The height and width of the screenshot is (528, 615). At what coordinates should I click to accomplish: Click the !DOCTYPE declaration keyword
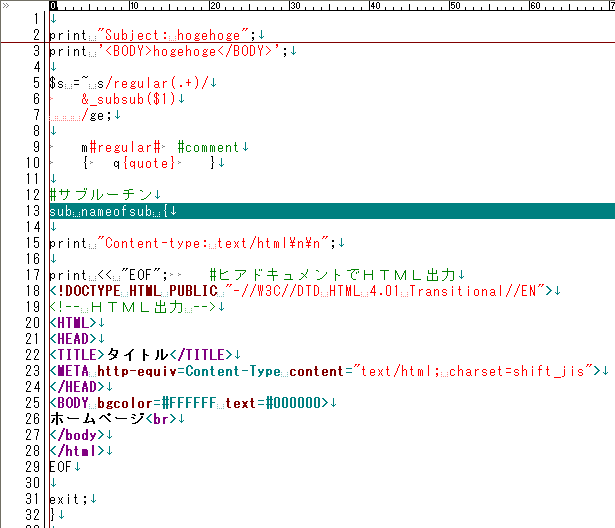91,290
